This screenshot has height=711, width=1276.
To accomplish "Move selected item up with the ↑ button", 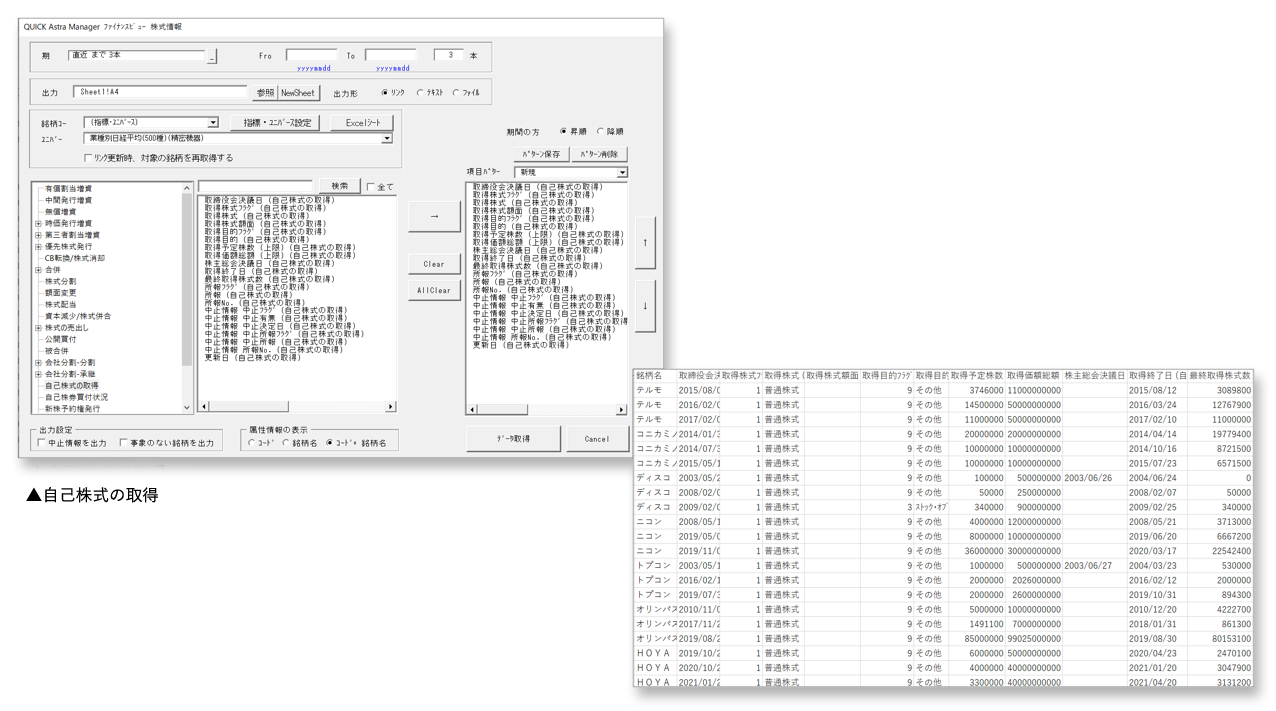I will (x=645, y=243).
